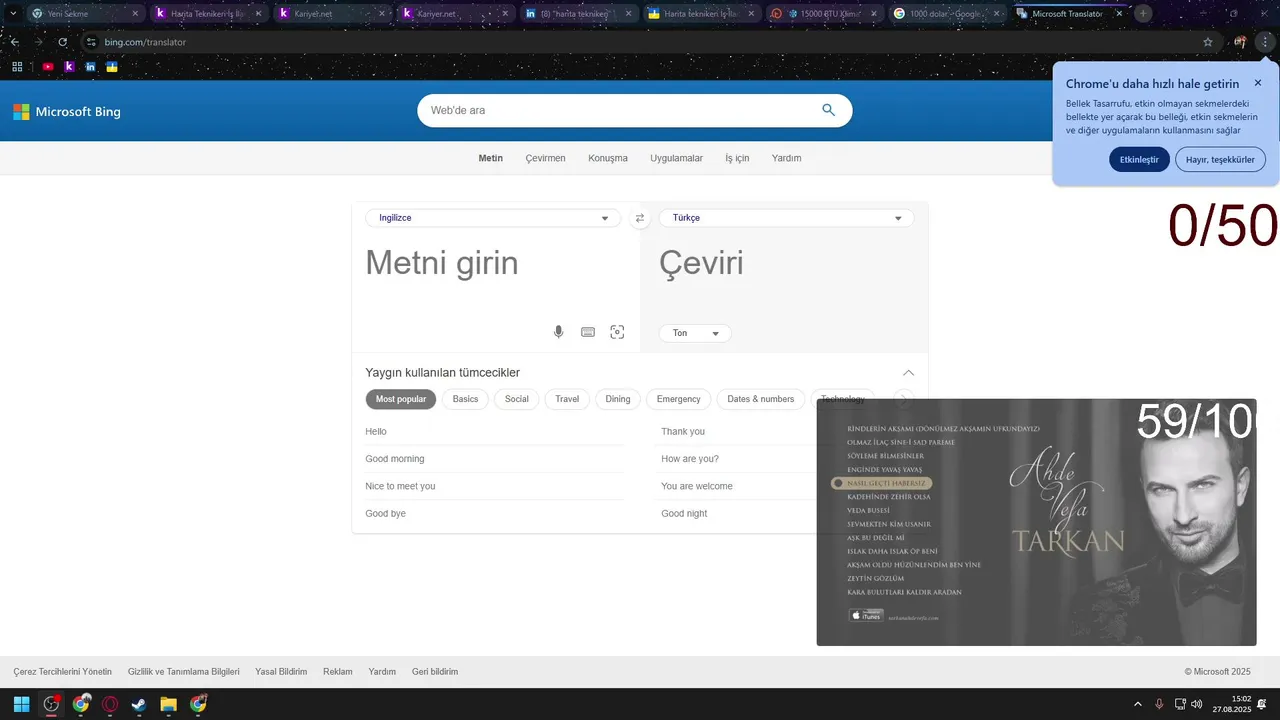Open the Chrome three-dot menu

(1266, 42)
